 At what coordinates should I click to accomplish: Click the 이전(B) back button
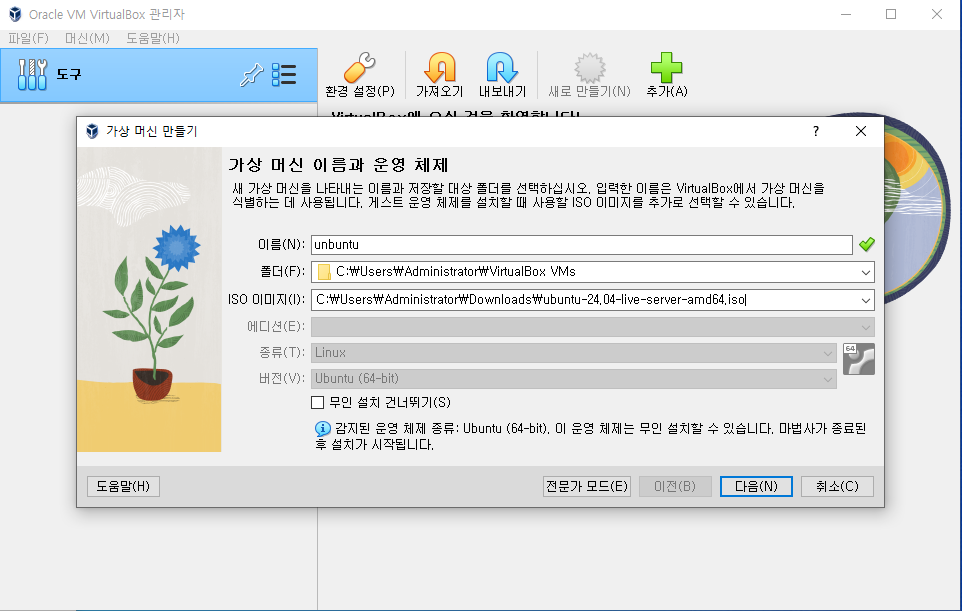tap(675, 486)
